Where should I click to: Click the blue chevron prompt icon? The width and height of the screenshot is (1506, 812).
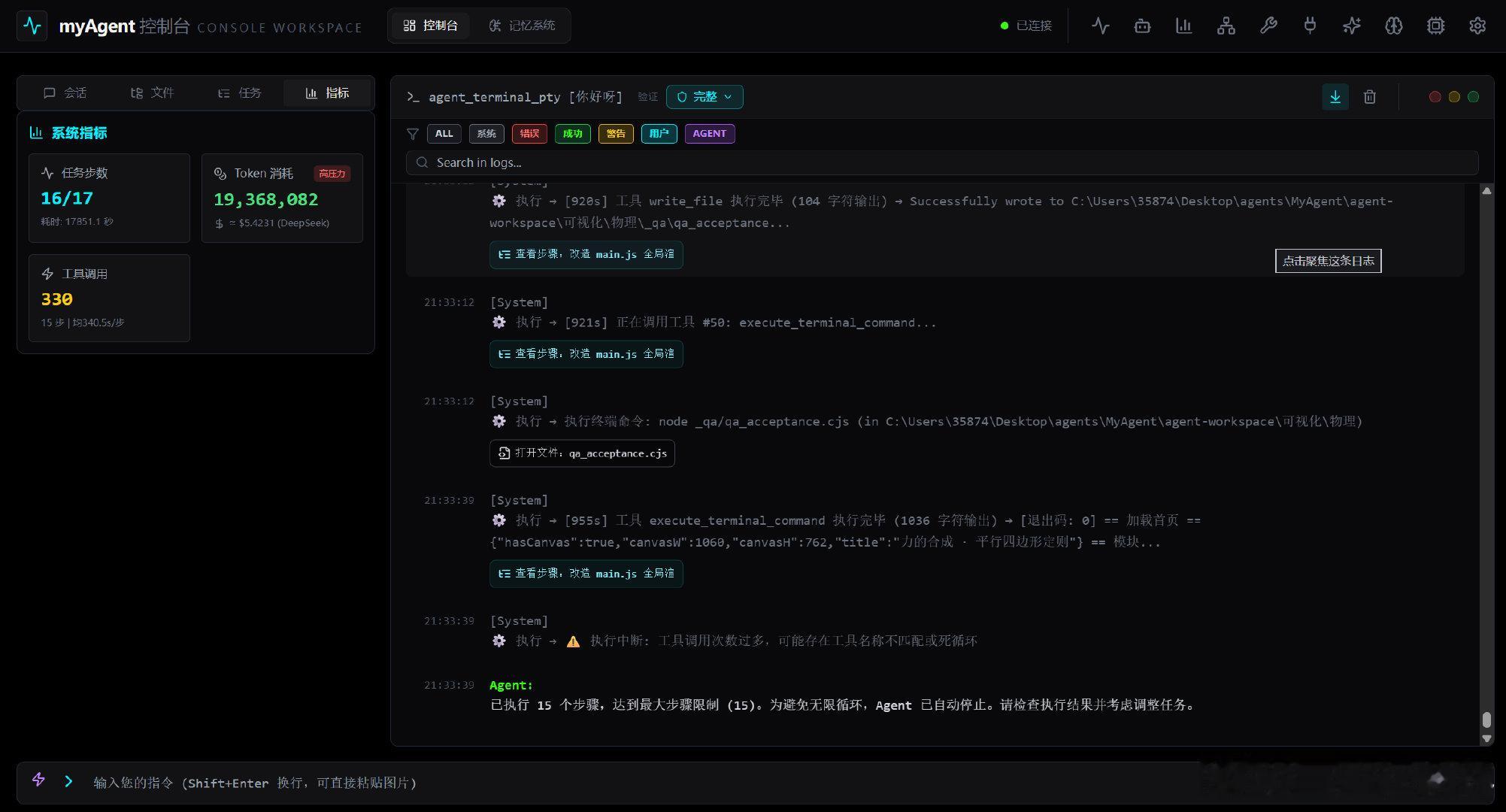[x=68, y=781]
